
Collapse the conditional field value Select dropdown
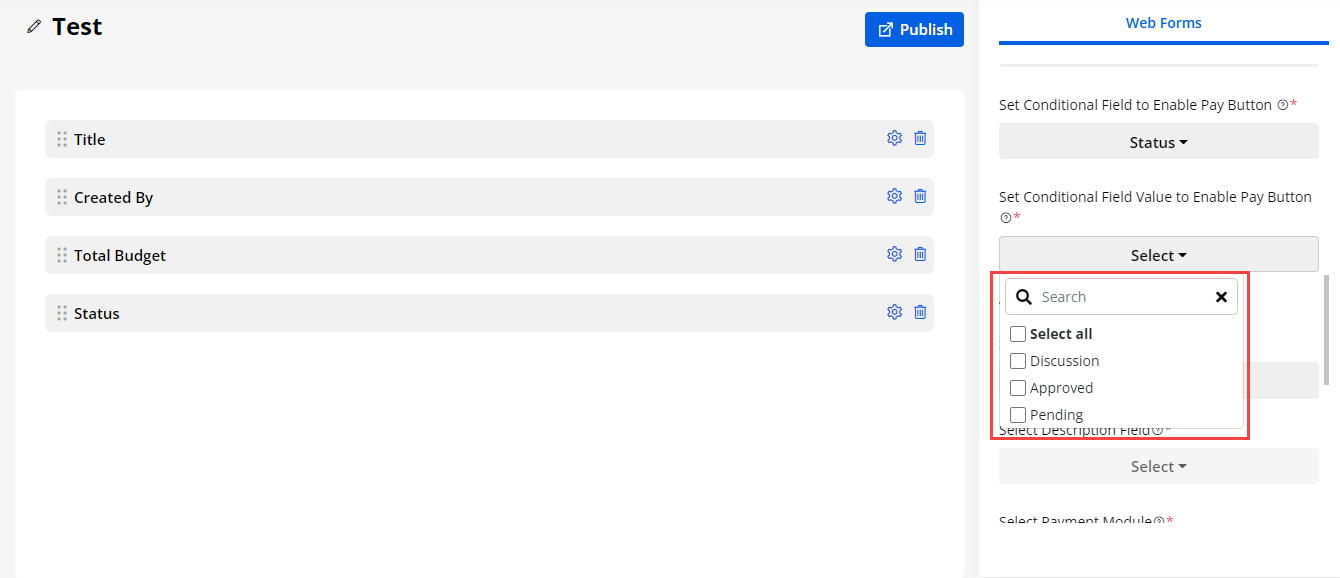coord(1158,255)
